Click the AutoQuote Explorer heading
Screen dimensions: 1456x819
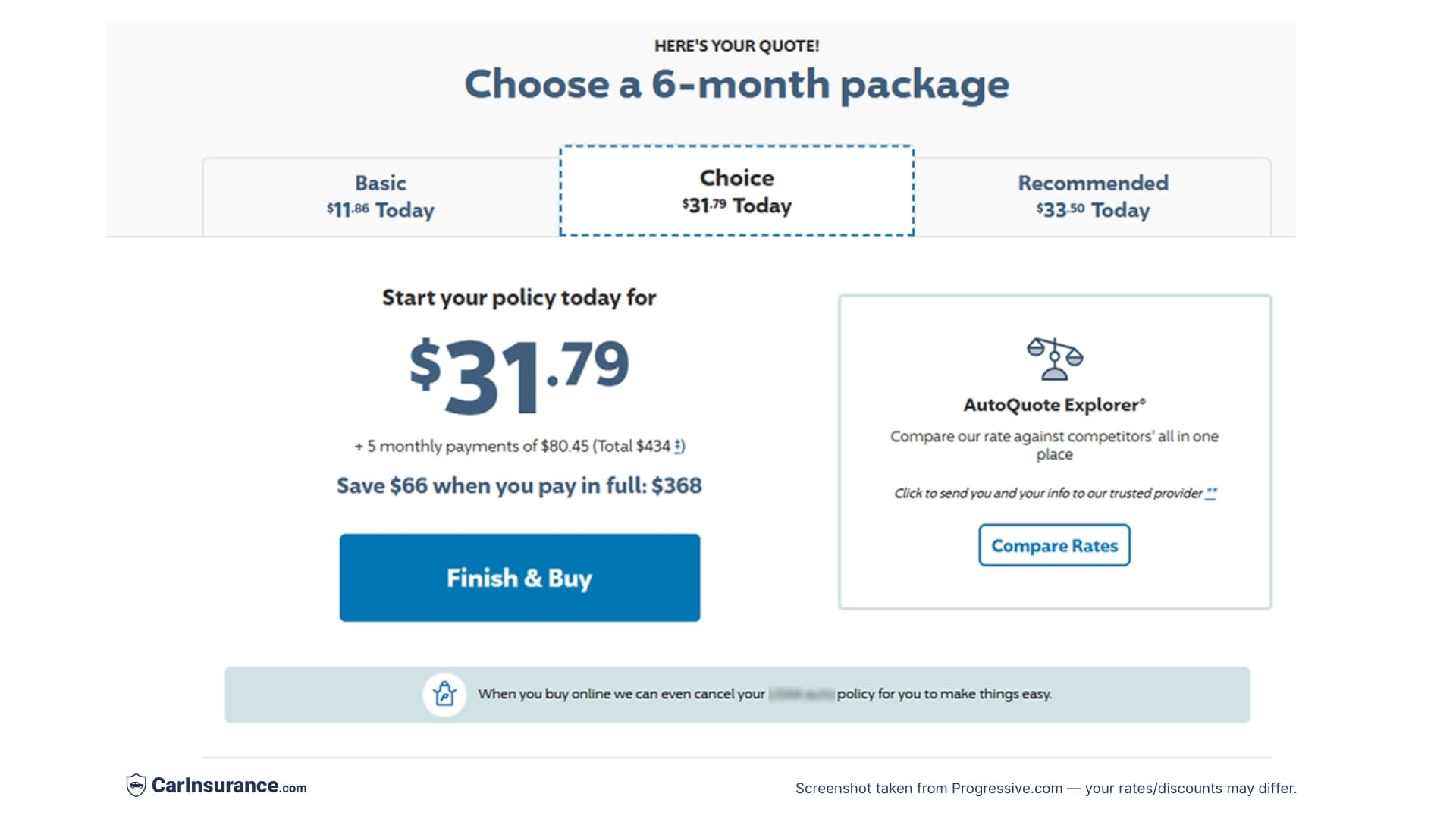point(1054,405)
